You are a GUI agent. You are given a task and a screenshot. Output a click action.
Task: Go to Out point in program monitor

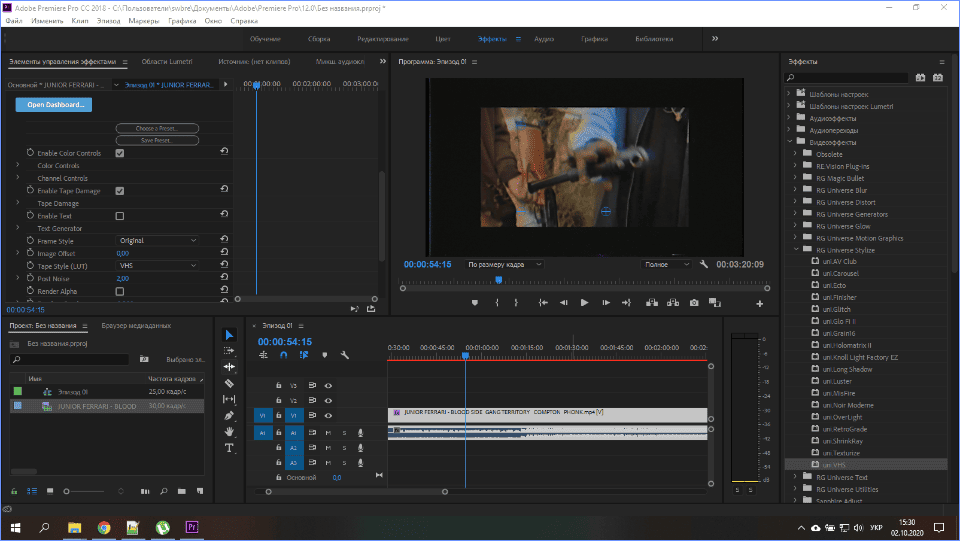click(626, 303)
